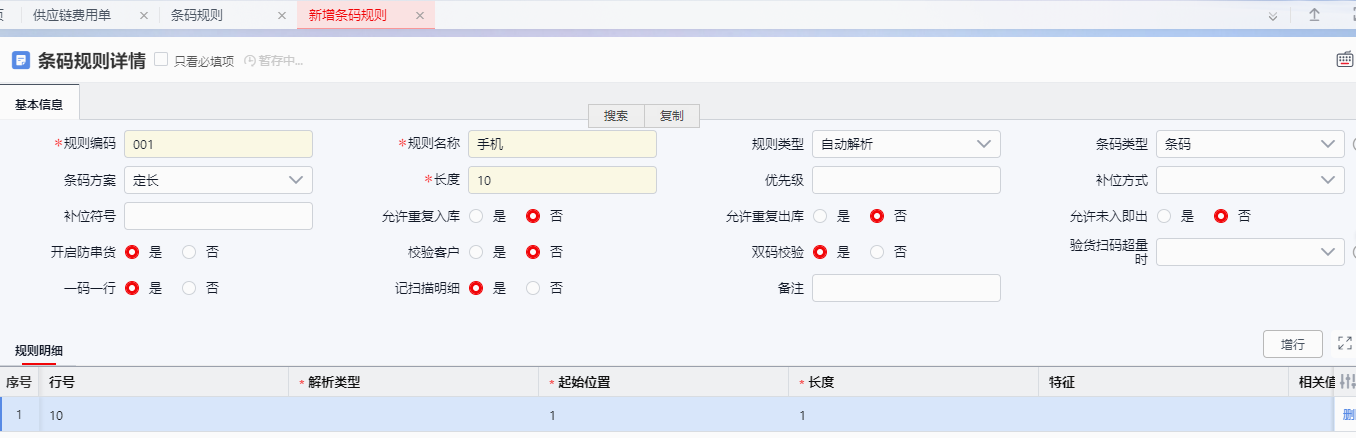Click the 增行 button

pos(1292,344)
